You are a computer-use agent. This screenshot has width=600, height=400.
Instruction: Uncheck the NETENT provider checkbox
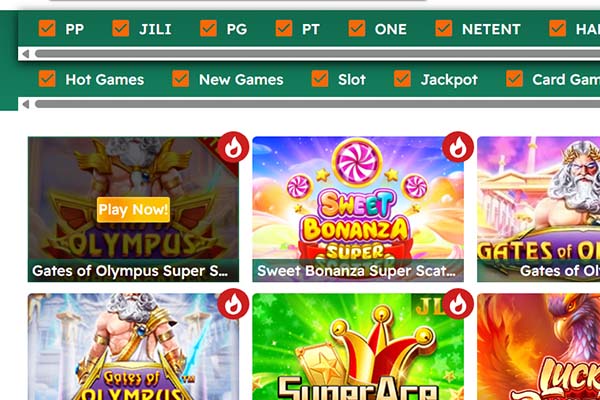point(443,29)
